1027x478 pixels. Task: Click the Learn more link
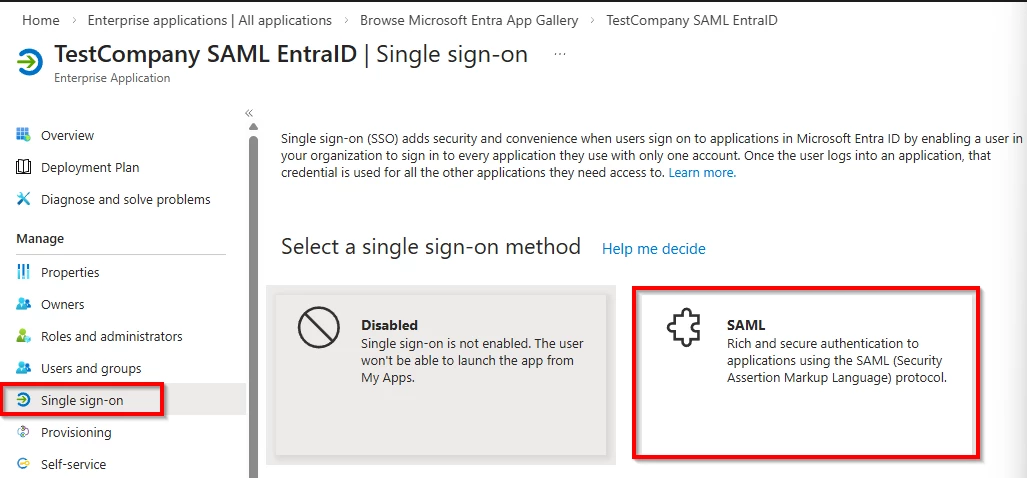702,172
